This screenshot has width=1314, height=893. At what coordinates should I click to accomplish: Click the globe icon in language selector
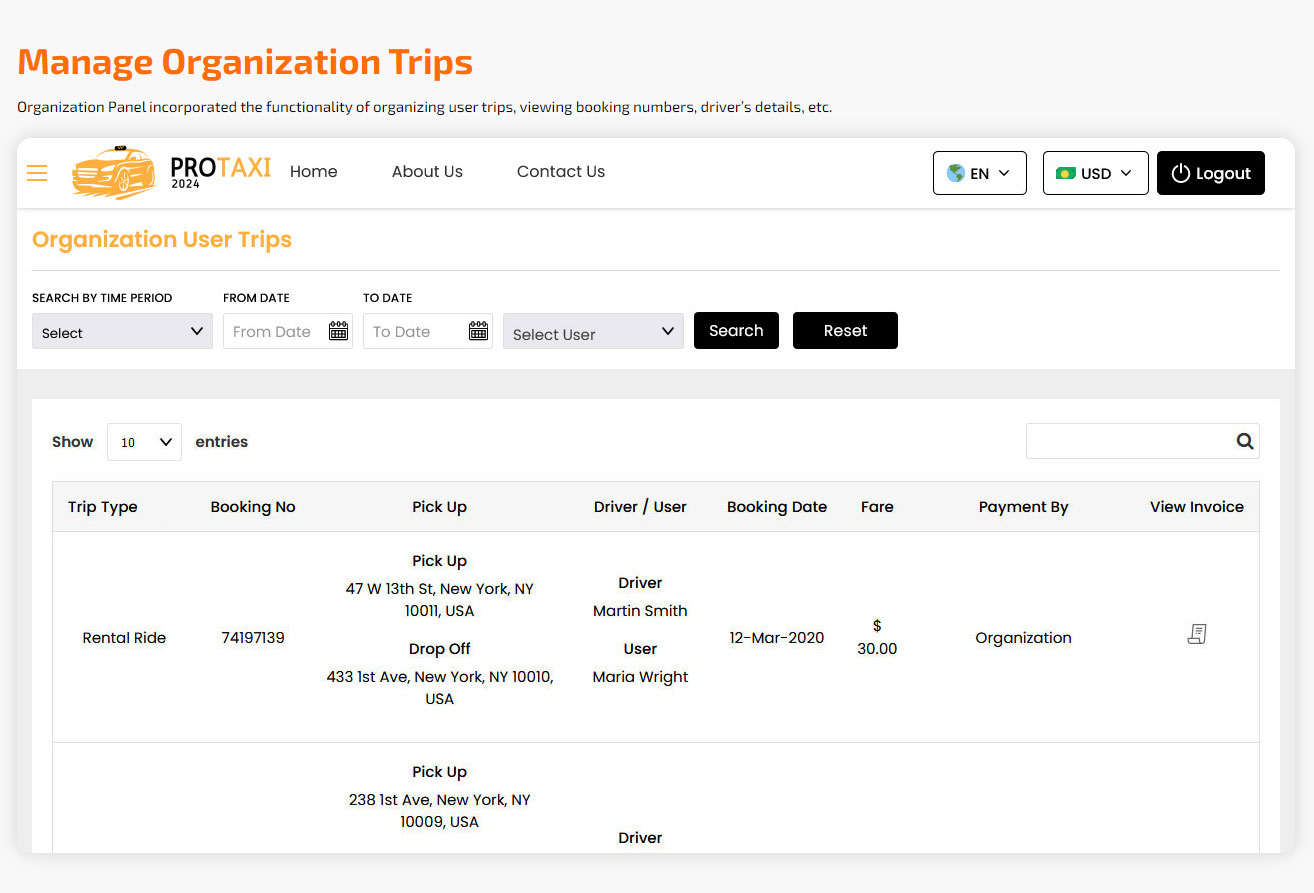956,173
